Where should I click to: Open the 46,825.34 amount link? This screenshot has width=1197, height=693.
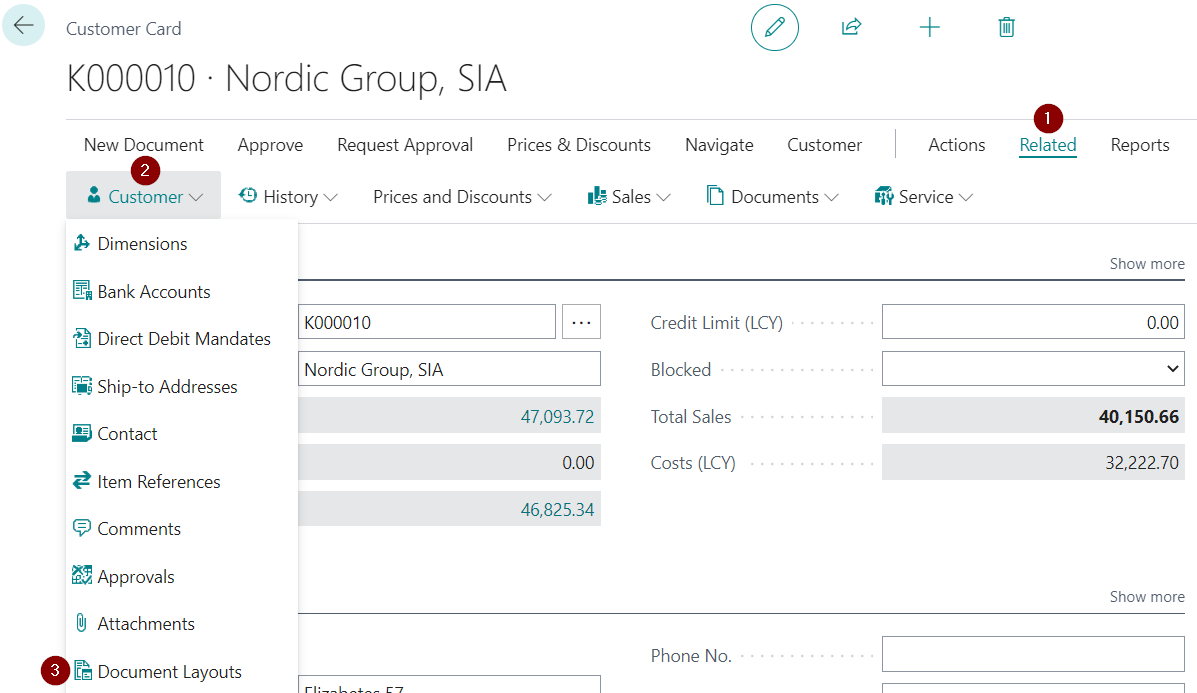[x=557, y=510]
